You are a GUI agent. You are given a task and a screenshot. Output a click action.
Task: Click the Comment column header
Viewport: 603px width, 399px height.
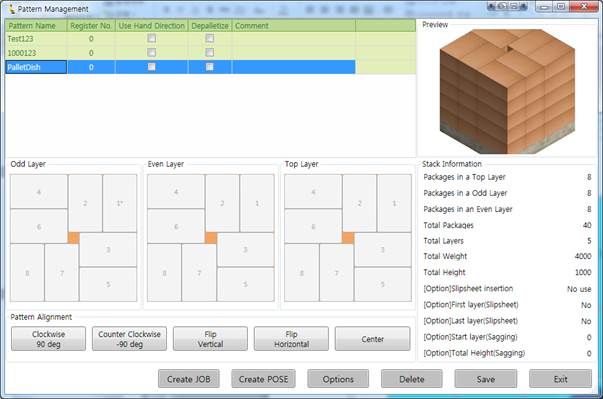click(x=294, y=26)
